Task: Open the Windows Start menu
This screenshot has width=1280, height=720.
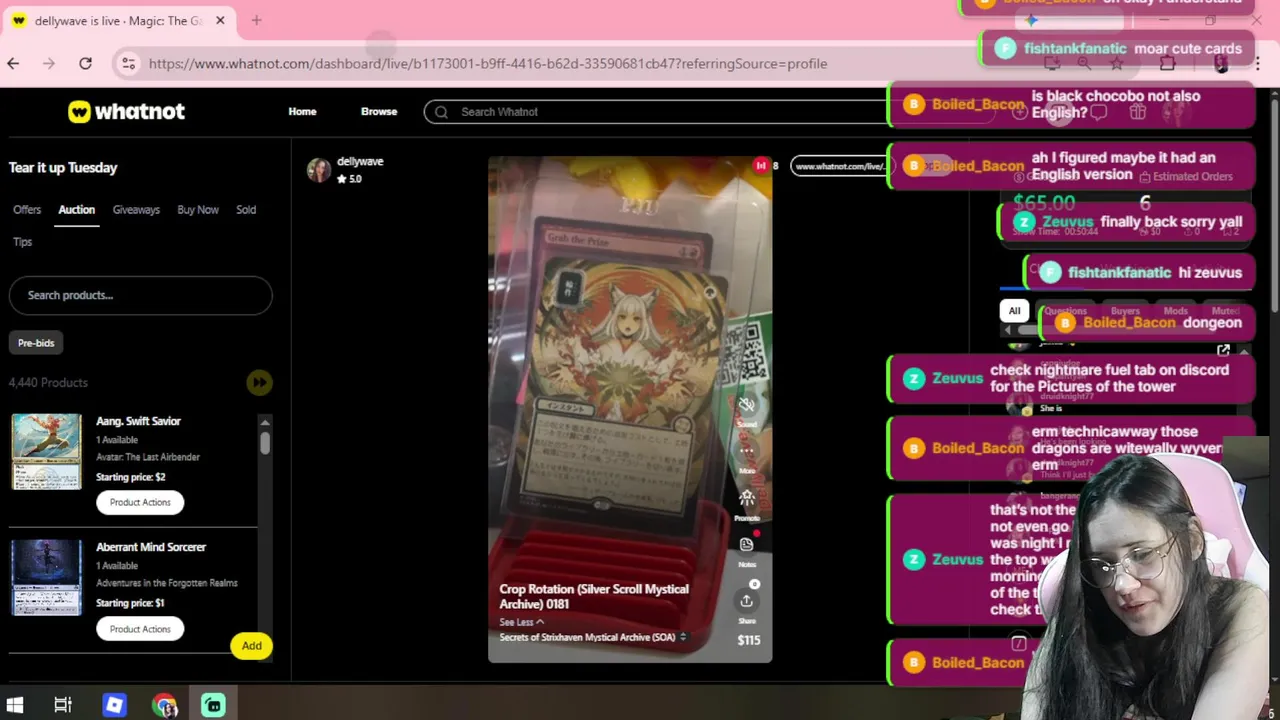Action: [15, 705]
